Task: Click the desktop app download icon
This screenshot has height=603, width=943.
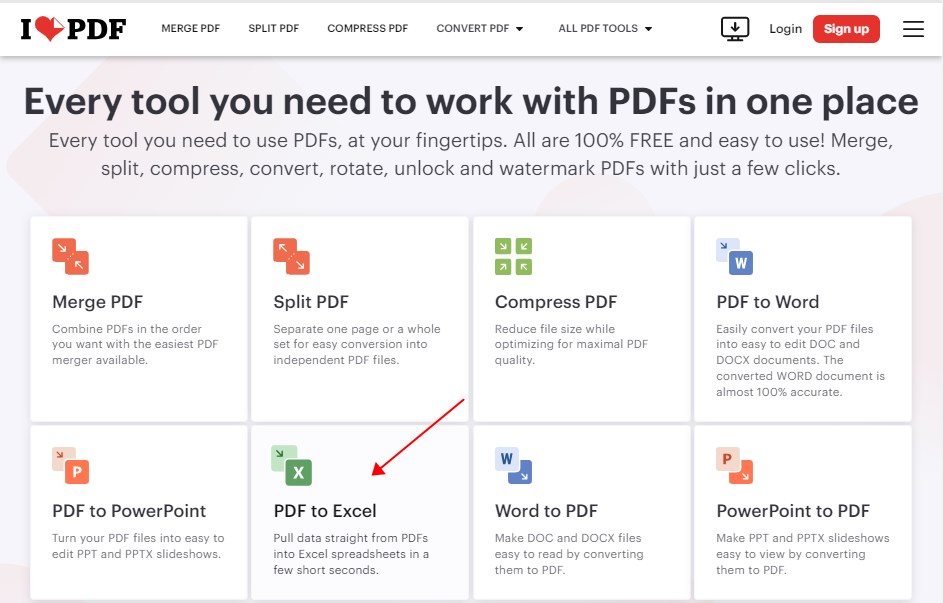Action: point(735,28)
